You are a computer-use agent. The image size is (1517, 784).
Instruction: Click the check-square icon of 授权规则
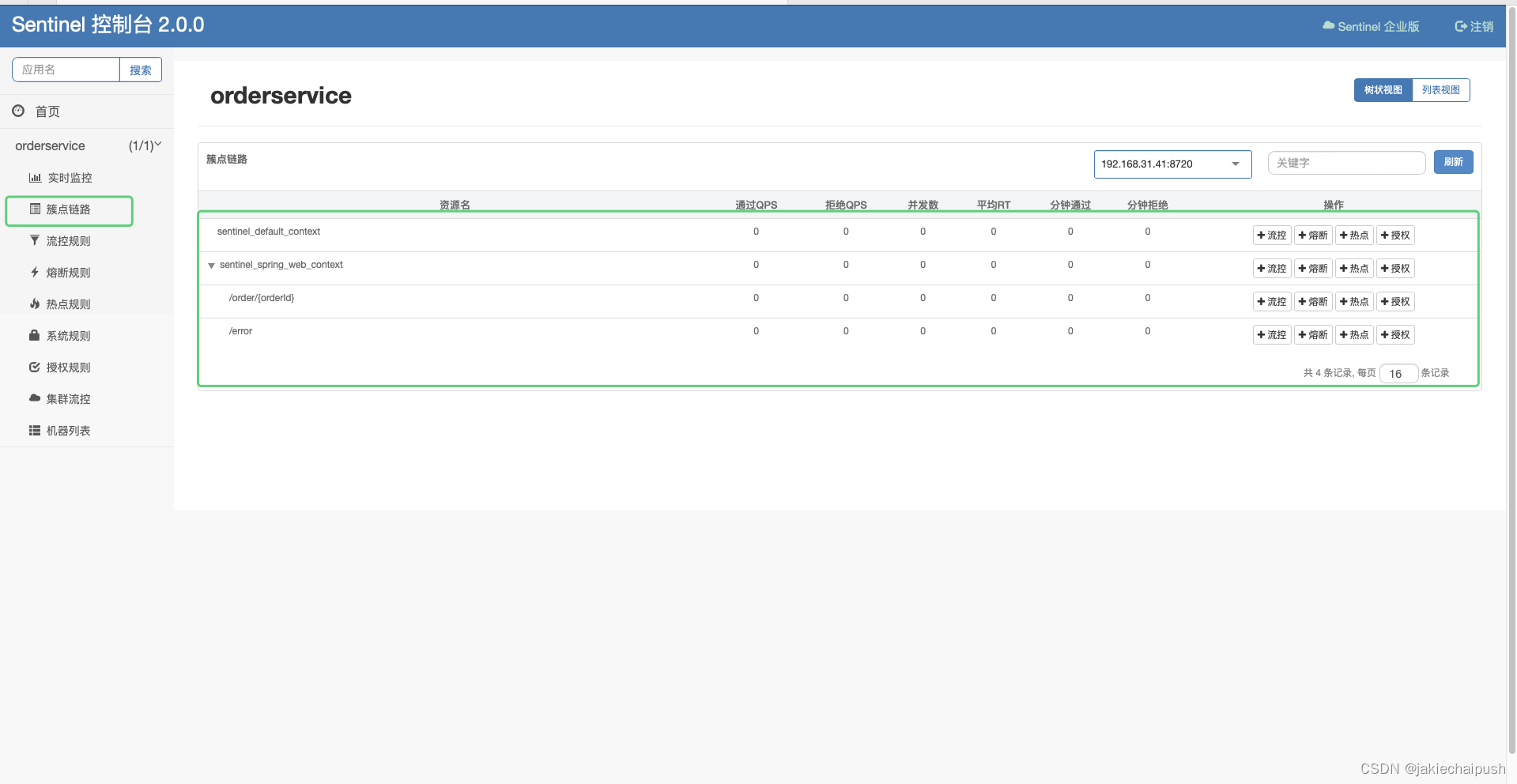pyautogui.click(x=35, y=367)
